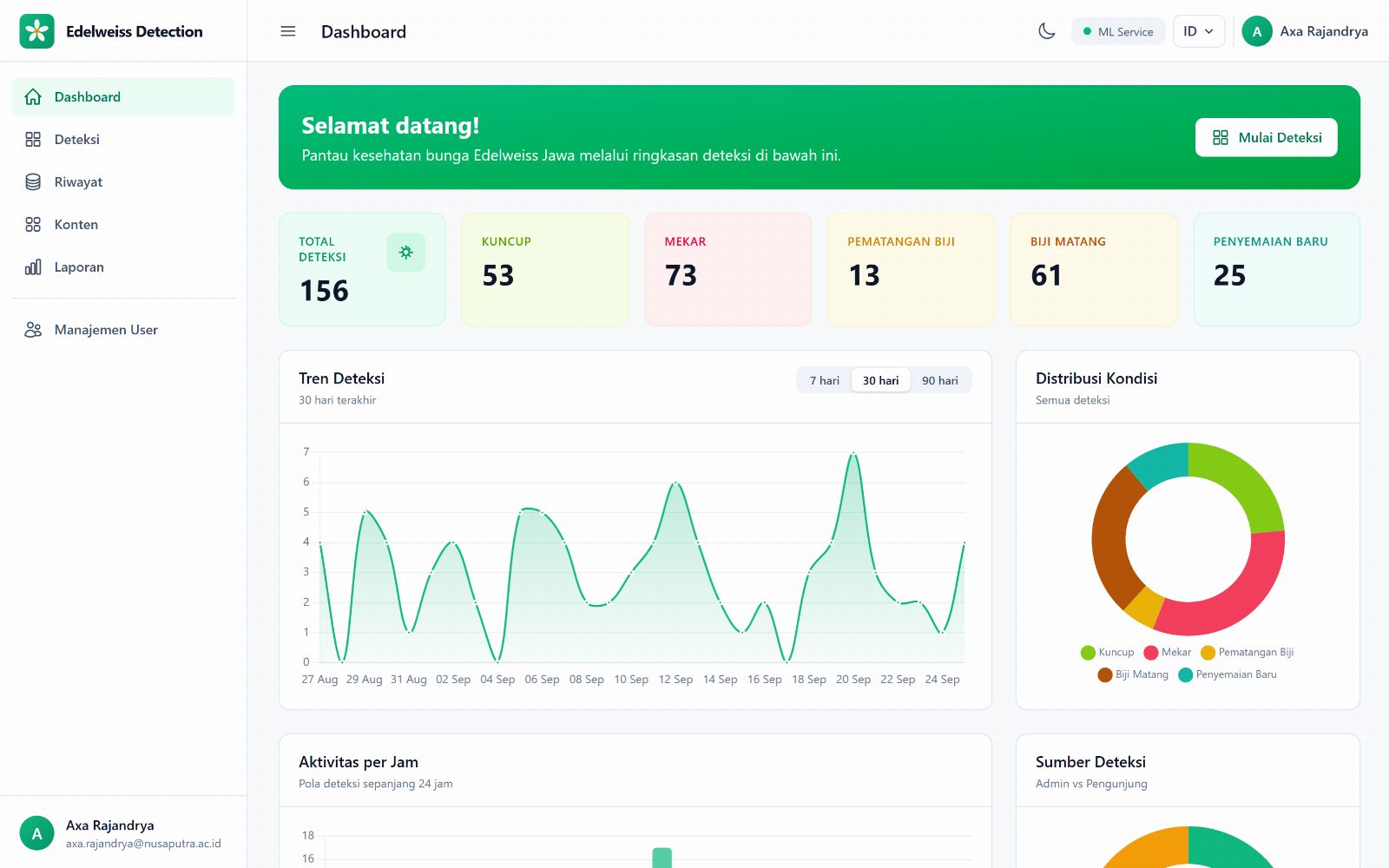Open the Mekar 73 card
Screen dimensions: 1389x868
pyautogui.click(x=728, y=270)
